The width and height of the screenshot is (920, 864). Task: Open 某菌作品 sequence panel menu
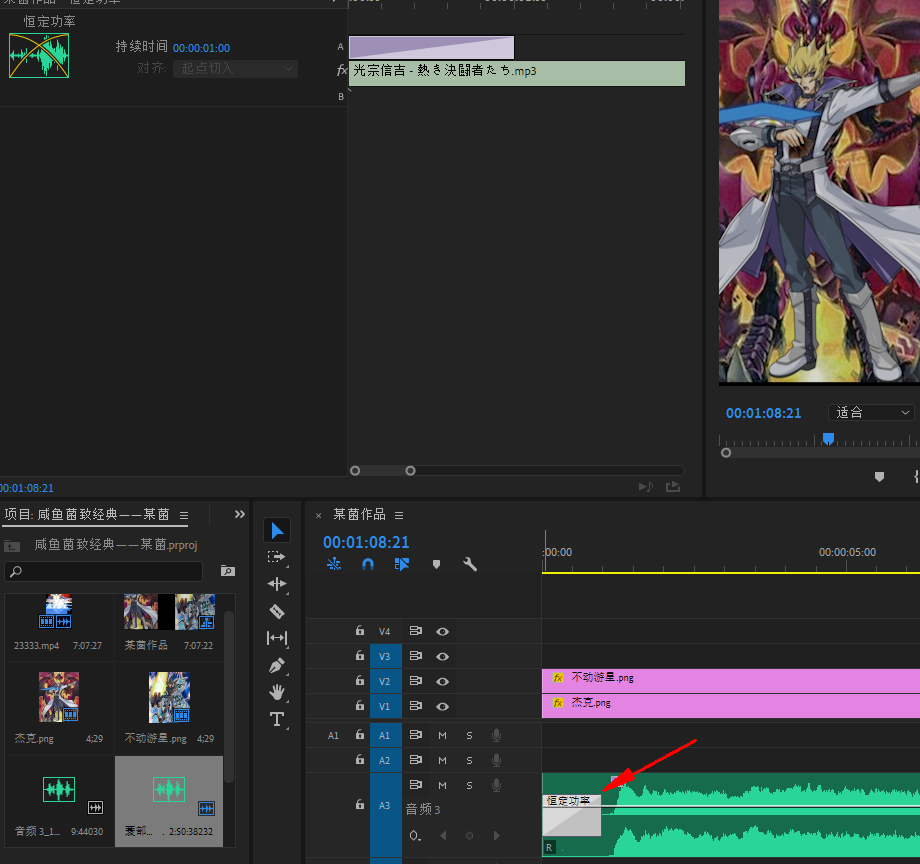click(x=399, y=516)
